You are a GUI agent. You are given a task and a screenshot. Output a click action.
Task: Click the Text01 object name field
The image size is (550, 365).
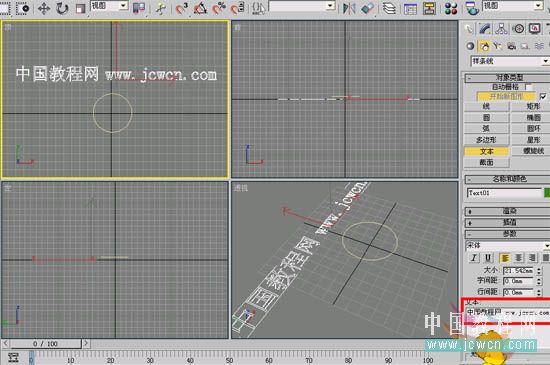(x=504, y=193)
